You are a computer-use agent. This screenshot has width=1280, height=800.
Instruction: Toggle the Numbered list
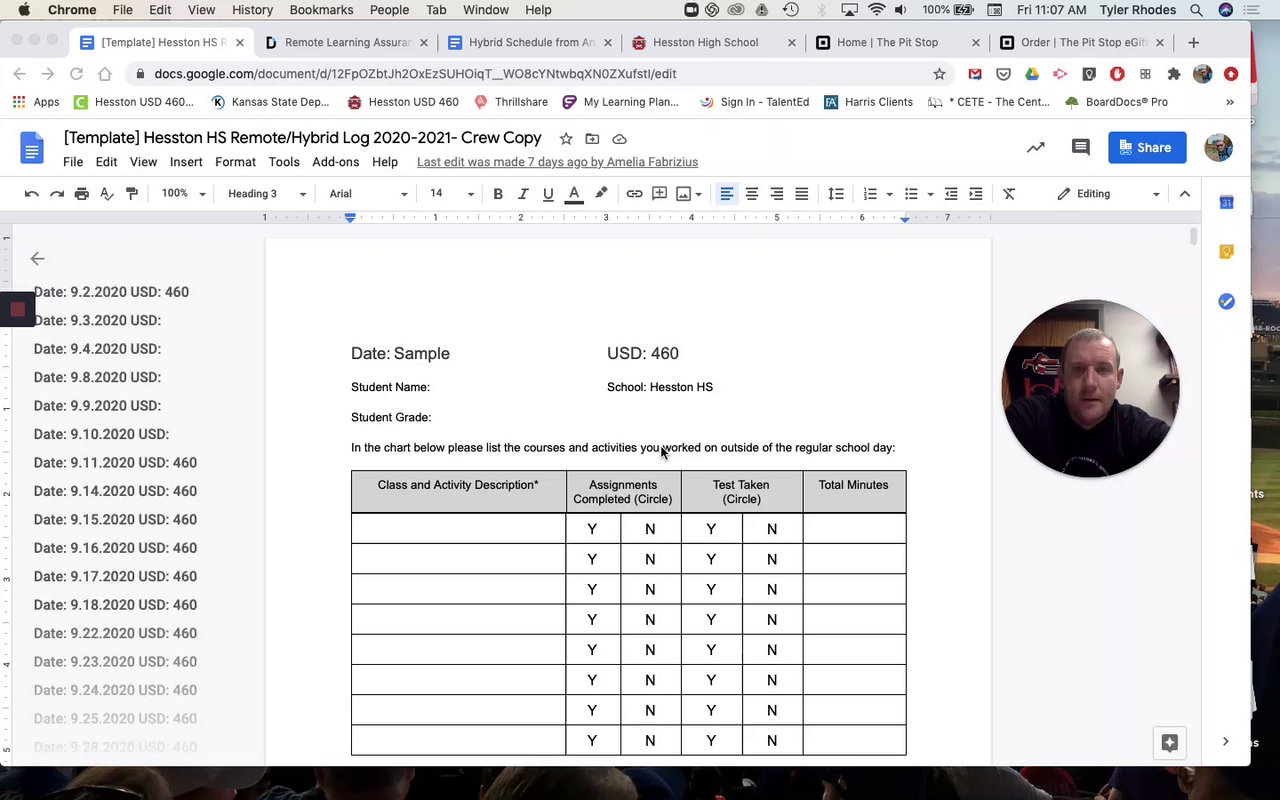tap(870, 194)
